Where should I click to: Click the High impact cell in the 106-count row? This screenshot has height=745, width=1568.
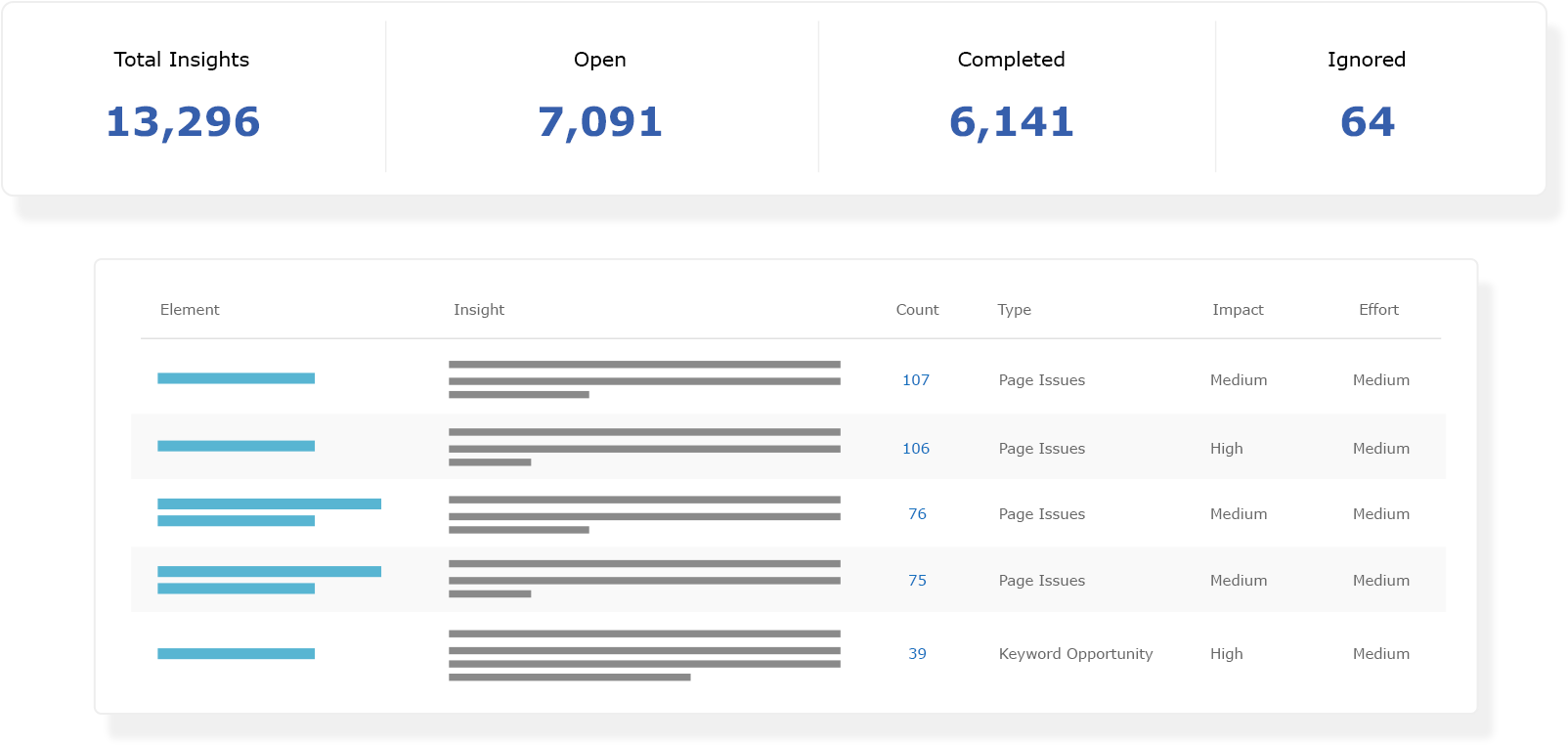tap(1226, 449)
